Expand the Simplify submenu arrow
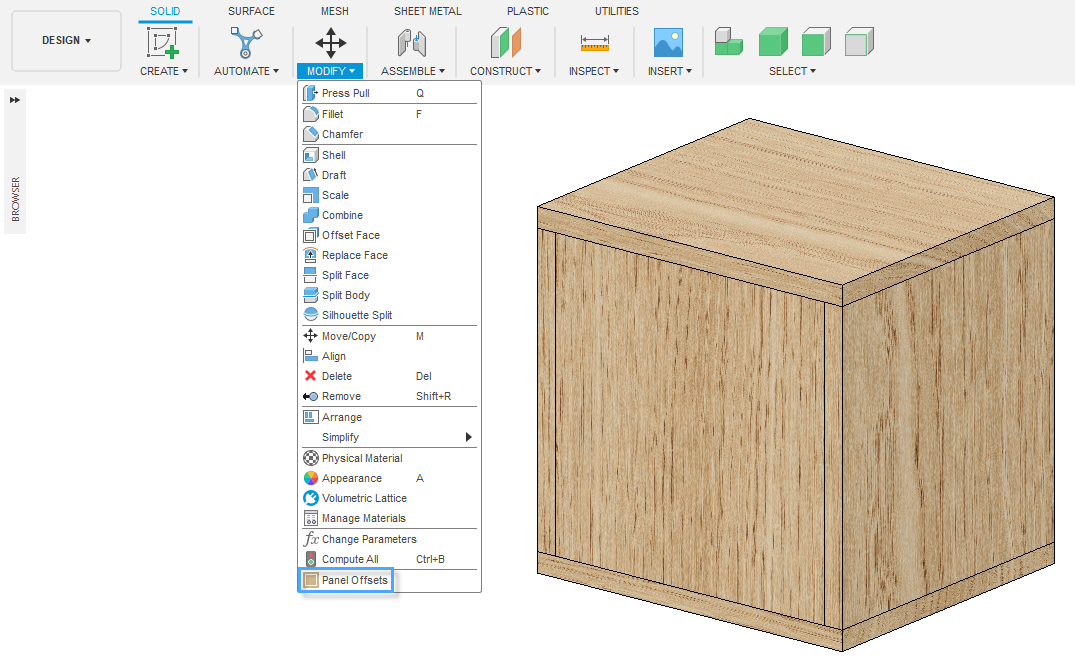 468,437
